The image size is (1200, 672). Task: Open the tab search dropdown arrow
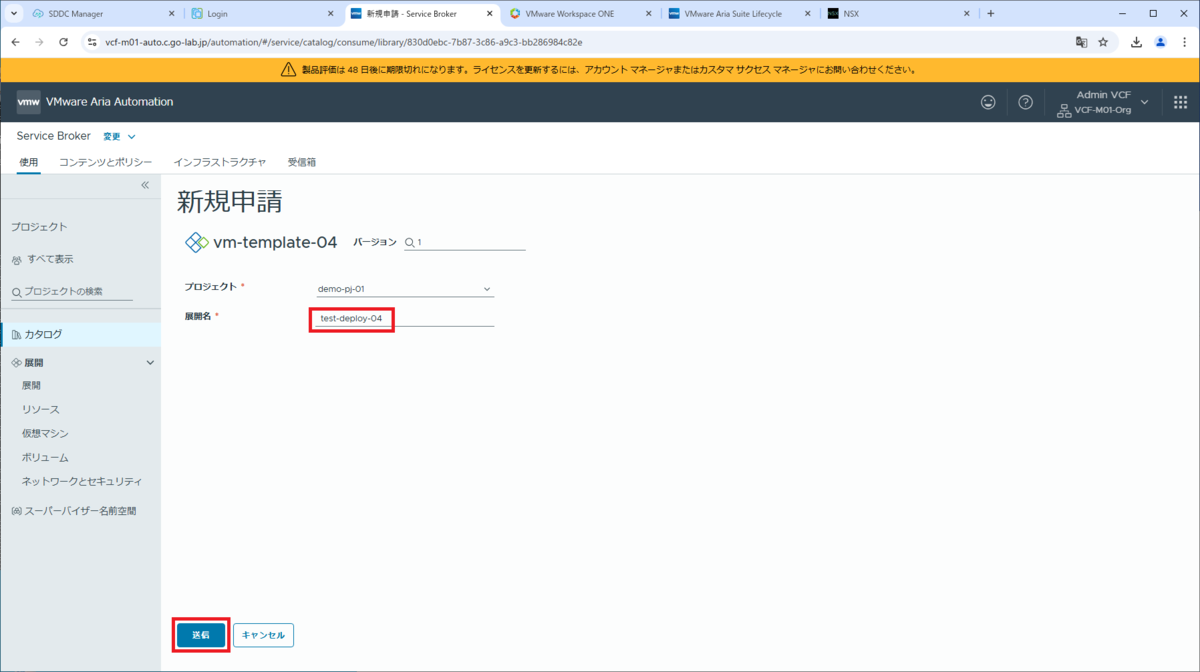coord(14,14)
